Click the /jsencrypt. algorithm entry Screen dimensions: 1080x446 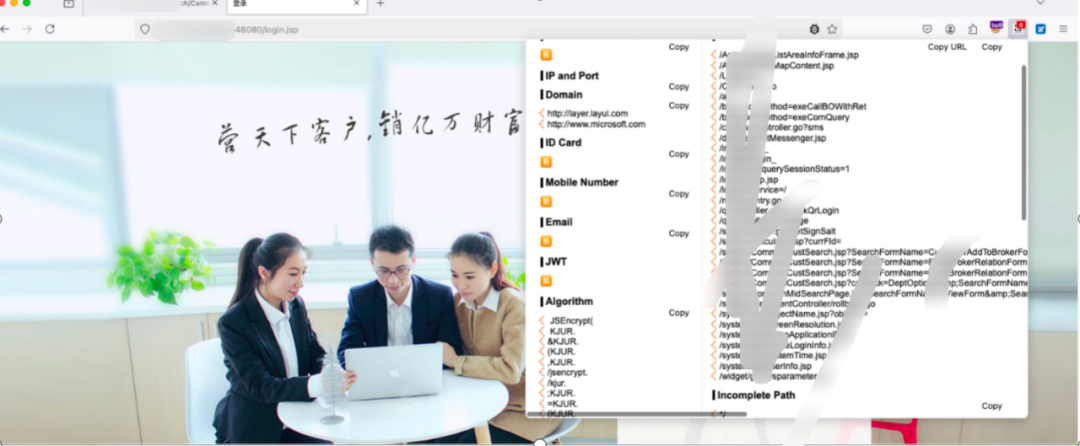(567, 372)
